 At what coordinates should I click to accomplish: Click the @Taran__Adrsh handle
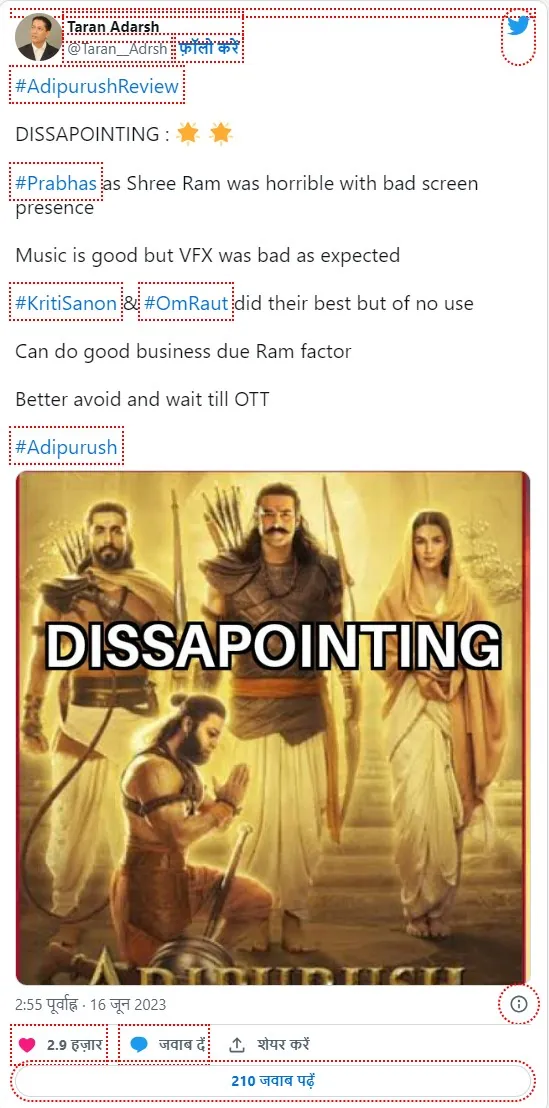pyautogui.click(x=117, y=49)
